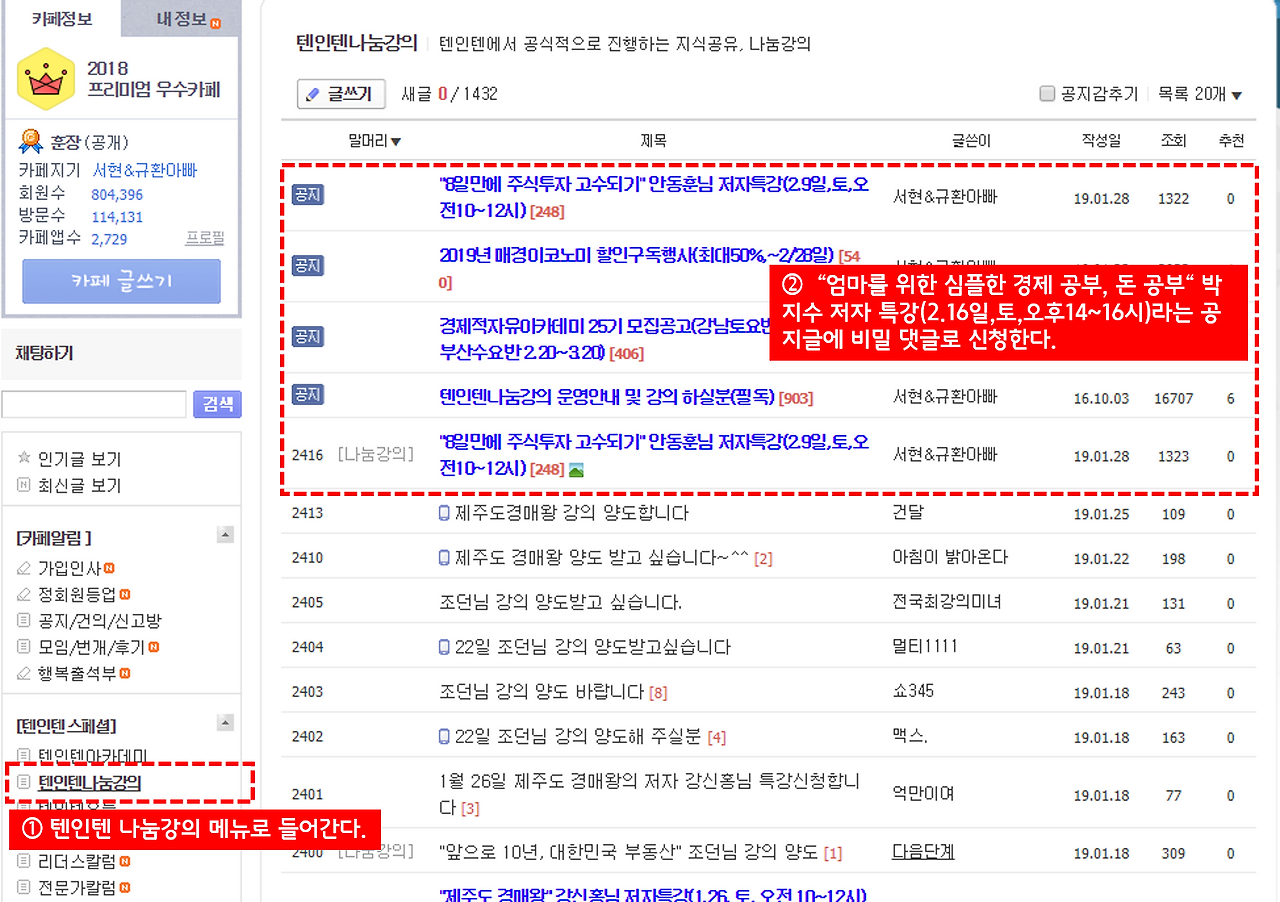Click the mobile icon on post 2413

pos(445,513)
